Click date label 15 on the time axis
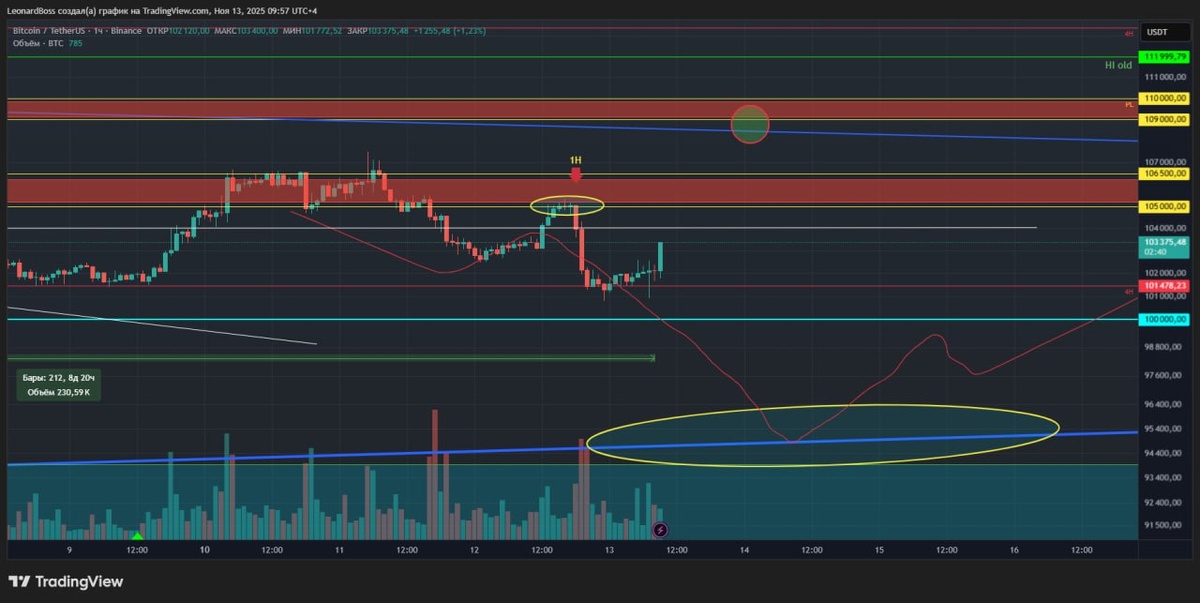Screen dimensions: 1200x603 (x=880, y=550)
